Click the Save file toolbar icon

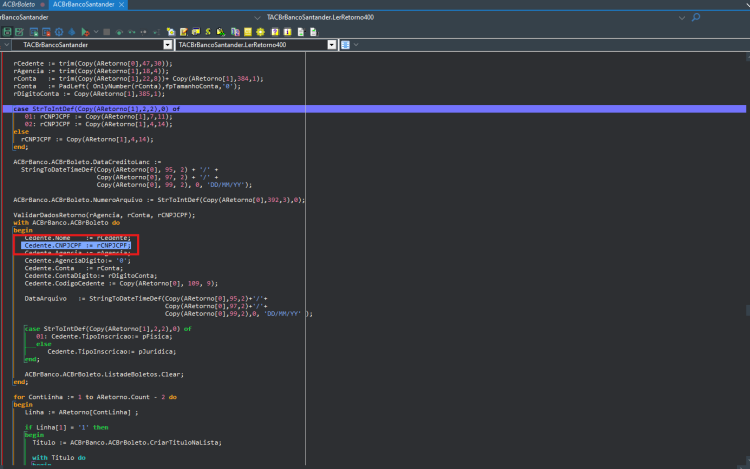coord(7,32)
